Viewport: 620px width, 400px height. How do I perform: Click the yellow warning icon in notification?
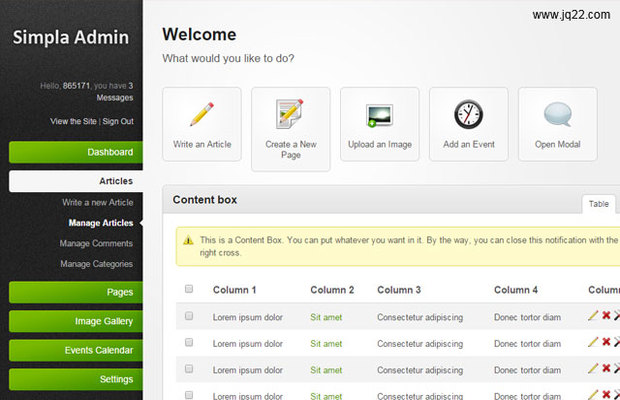pos(188,240)
